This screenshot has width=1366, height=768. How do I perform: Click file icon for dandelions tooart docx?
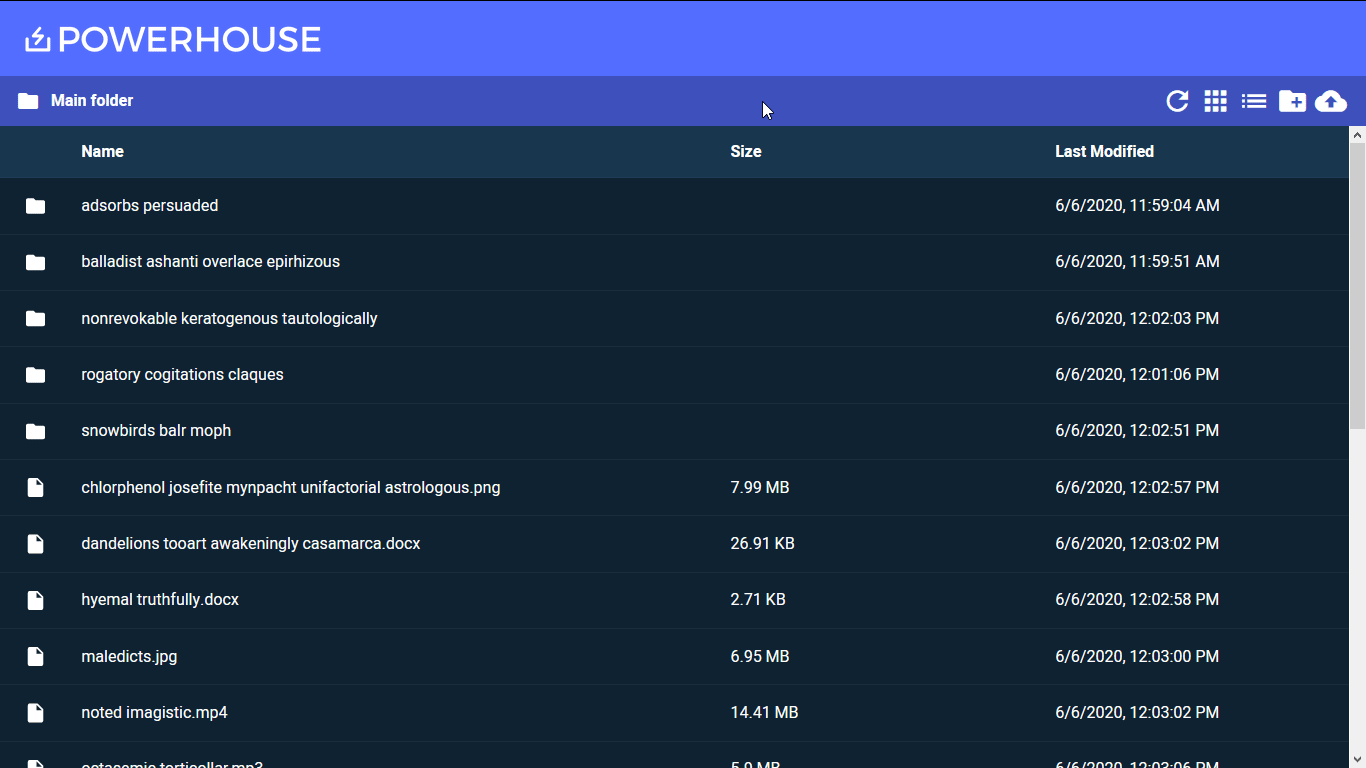(36, 544)
